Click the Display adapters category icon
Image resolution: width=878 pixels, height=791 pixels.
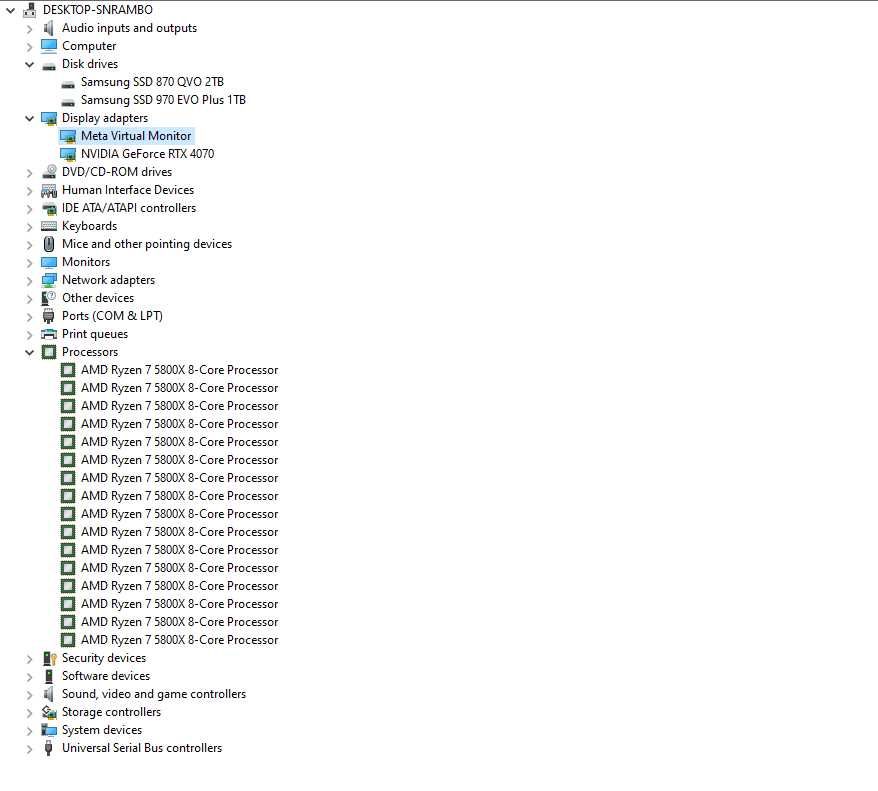49,118
